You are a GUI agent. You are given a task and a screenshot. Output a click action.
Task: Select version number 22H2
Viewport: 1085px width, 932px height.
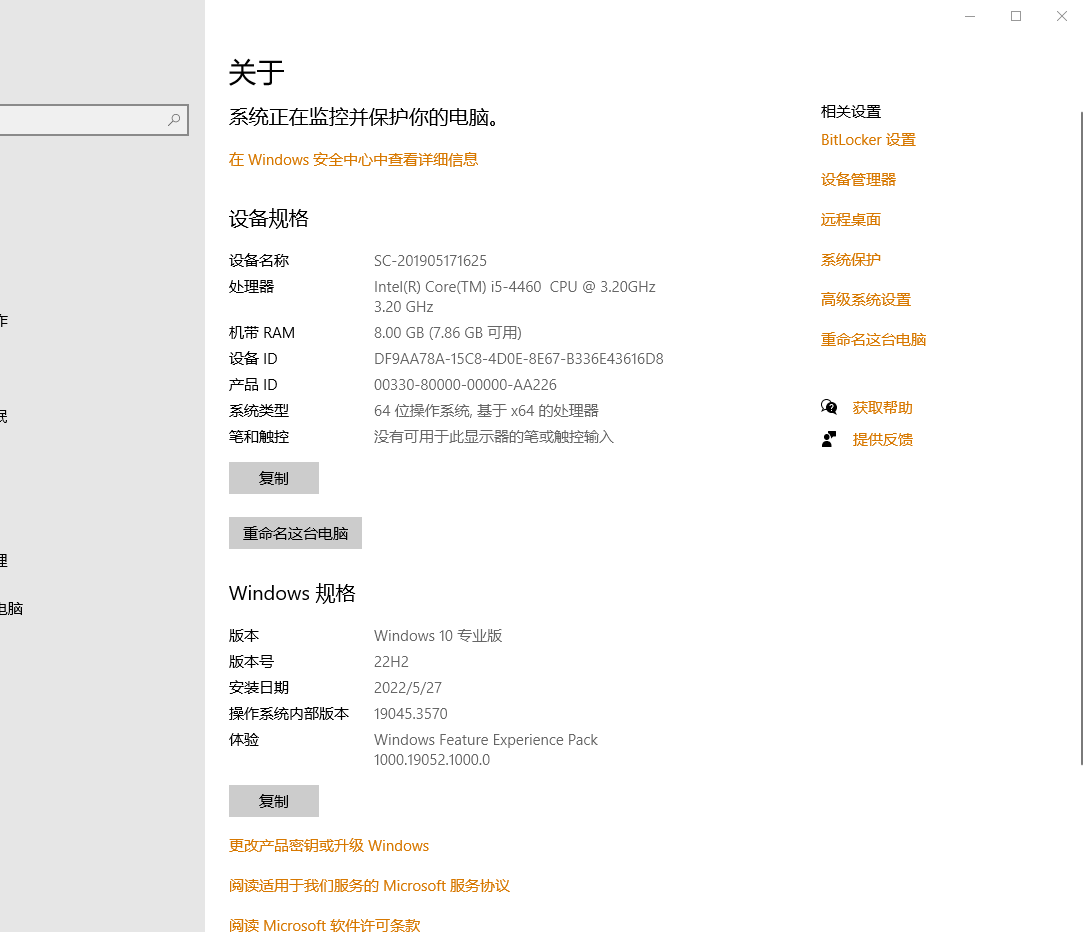coord(391,662)
